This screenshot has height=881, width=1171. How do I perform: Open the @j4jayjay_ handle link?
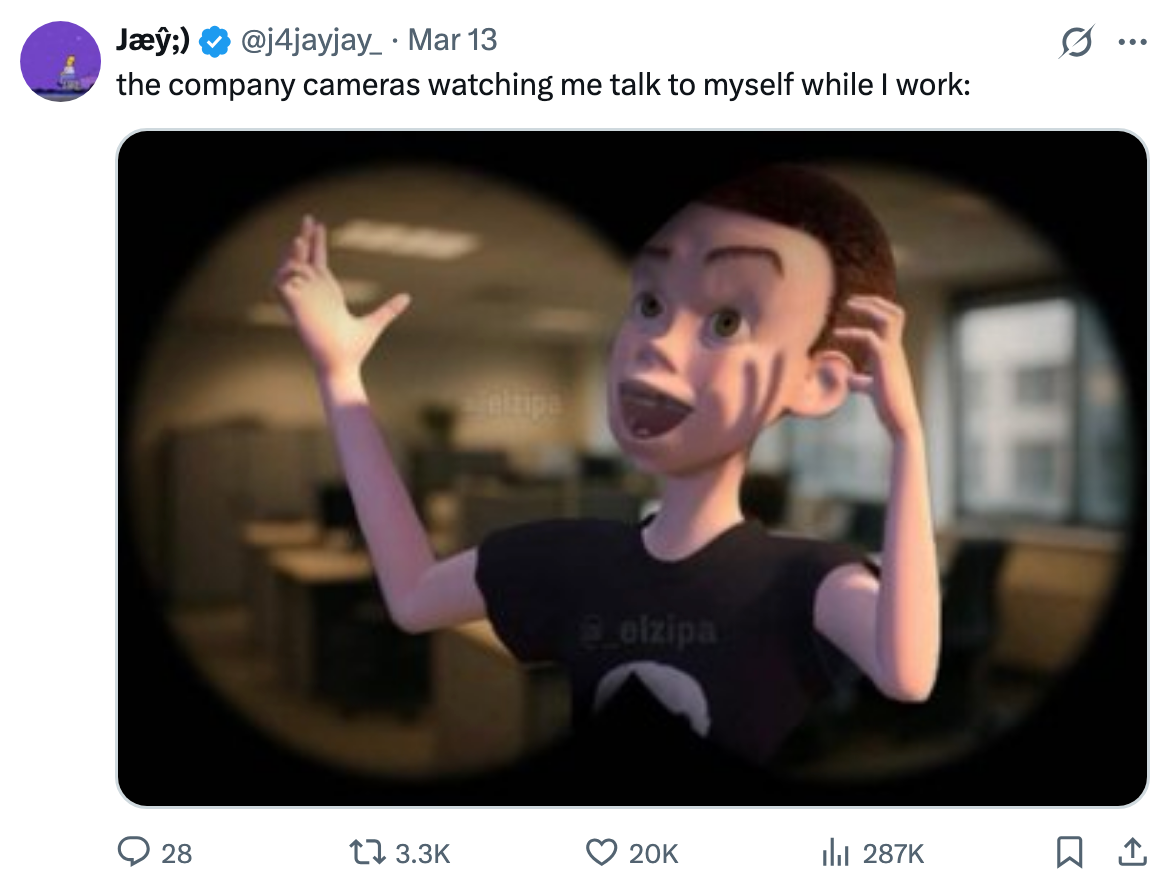pos(308,41)
